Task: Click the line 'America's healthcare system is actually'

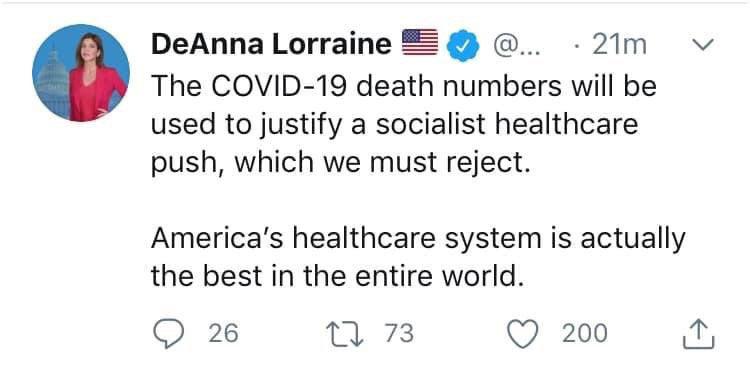Action: (x=418, y=240)
